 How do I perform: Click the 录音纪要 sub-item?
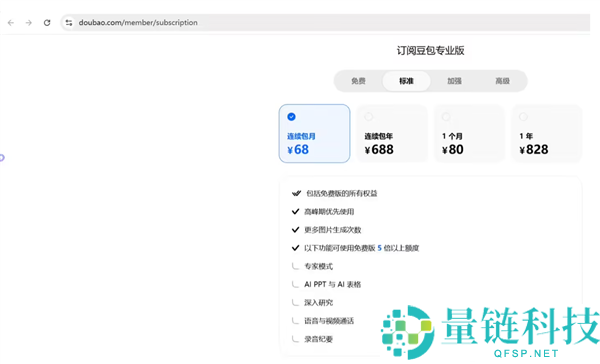click(318, 339)
